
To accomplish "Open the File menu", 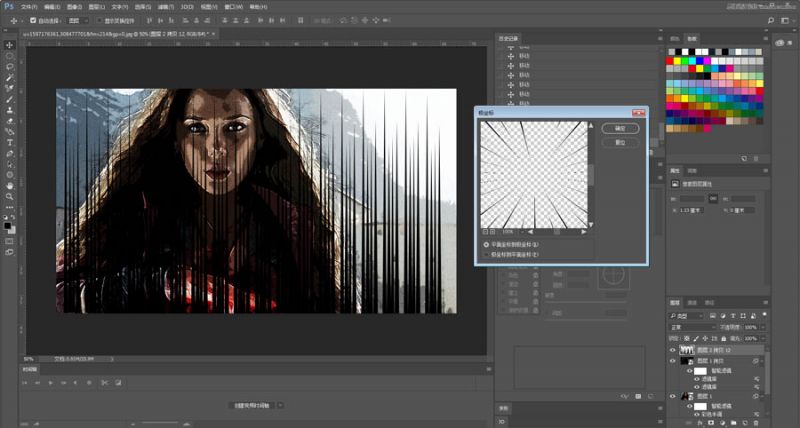I will [x=29, y=5].
